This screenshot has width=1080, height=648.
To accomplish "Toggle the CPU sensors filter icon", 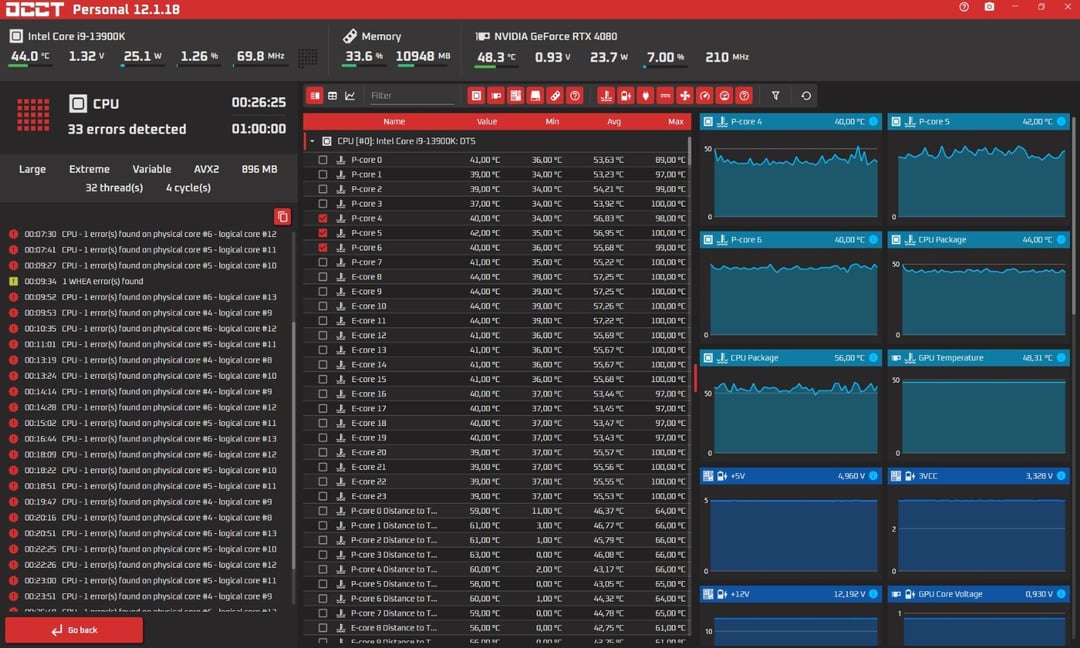I will [x=476, y=96].
